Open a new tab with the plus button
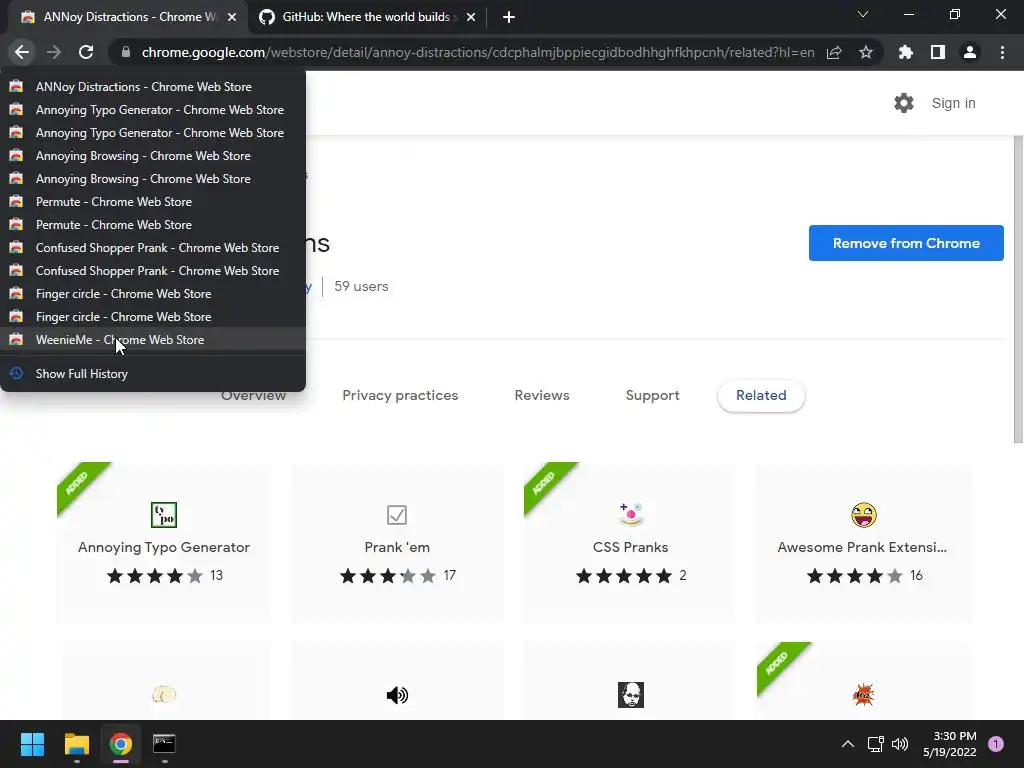Screen dimensions: 1024x768 click(509, 17)
